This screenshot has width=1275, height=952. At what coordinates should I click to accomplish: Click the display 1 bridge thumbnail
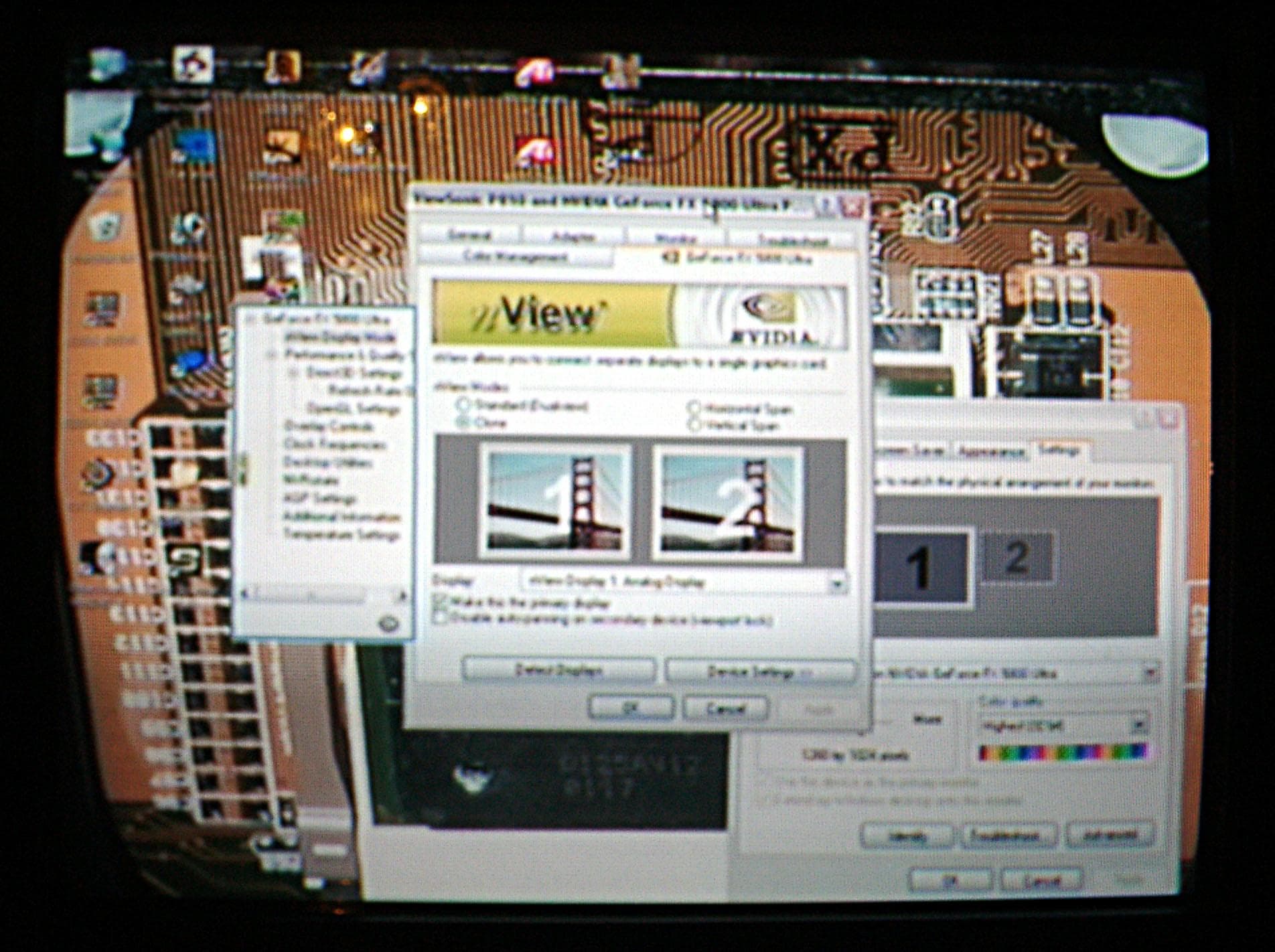click(x=555, y=502)
